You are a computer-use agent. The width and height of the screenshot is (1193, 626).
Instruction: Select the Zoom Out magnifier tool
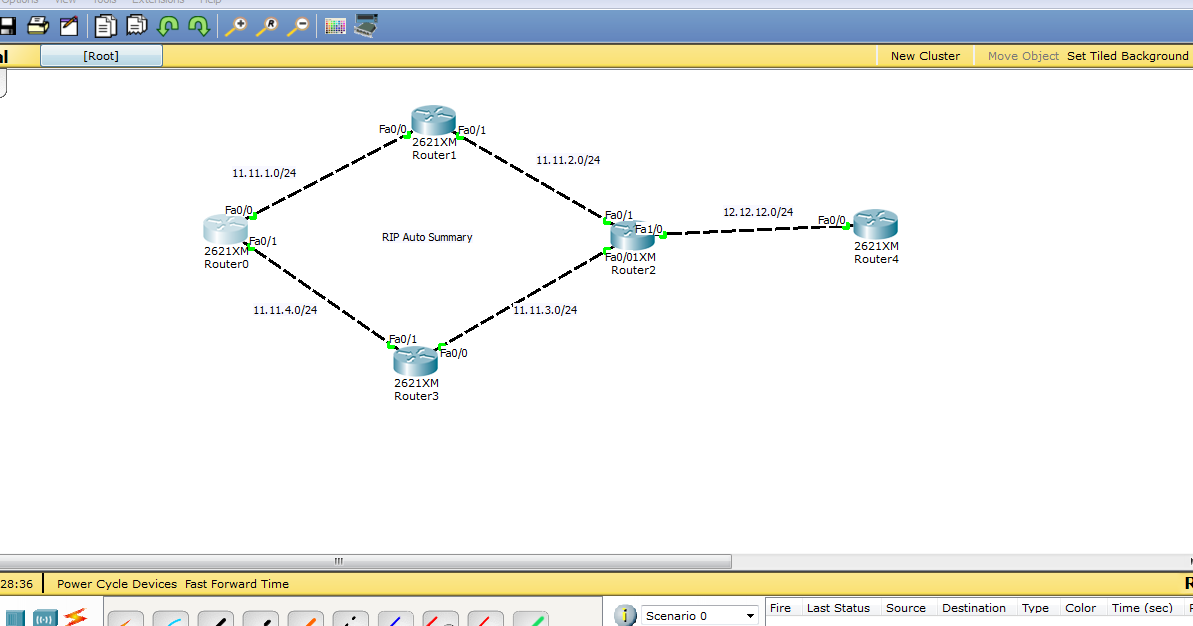297,26
